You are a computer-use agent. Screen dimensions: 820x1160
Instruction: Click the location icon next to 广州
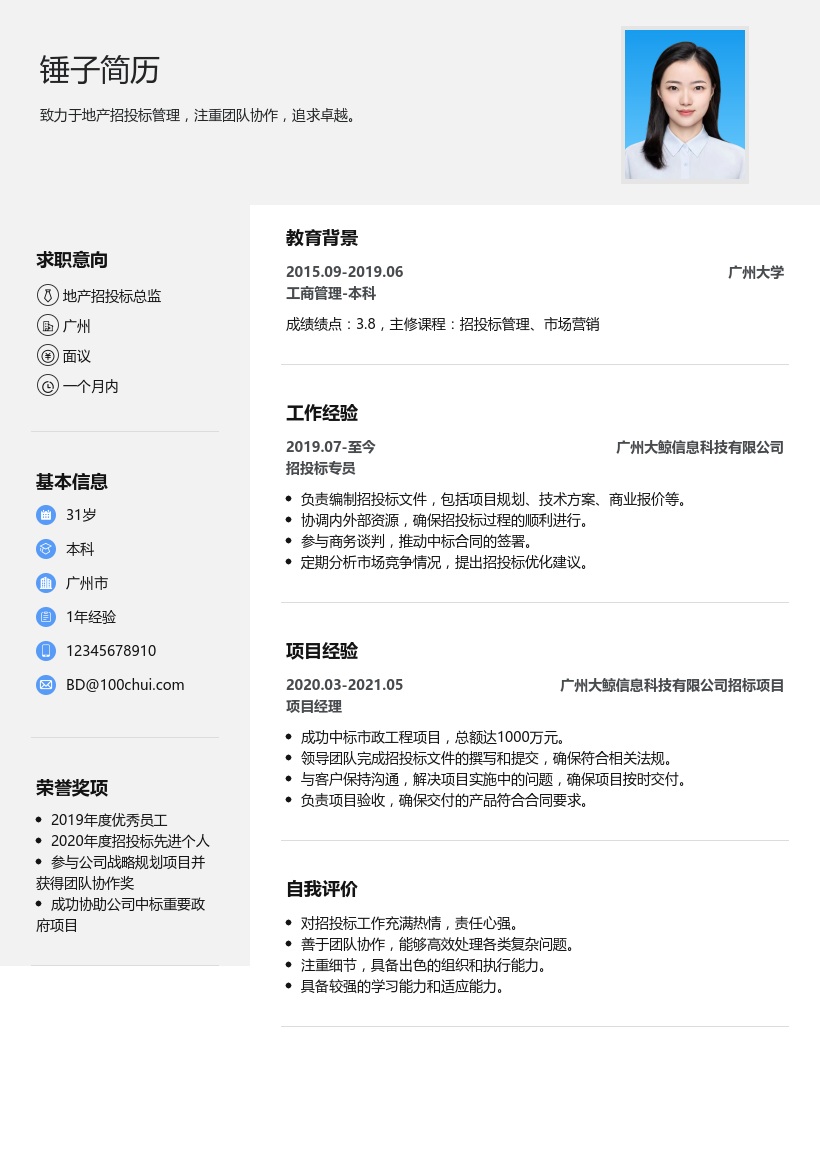pos(47,326)
